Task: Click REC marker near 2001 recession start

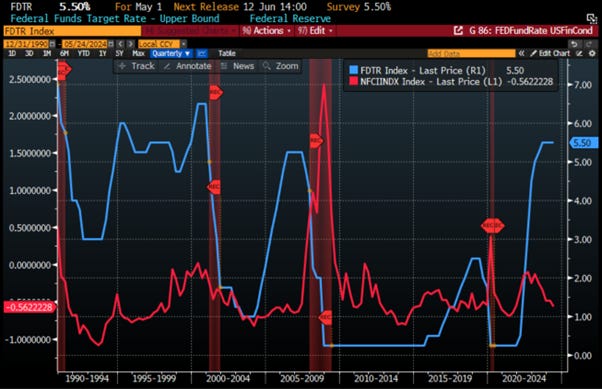Action: (216, 92)
